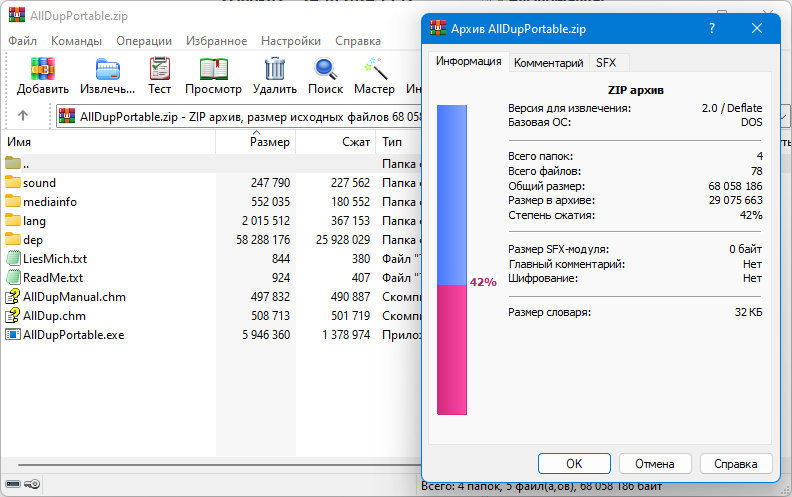Click the archive path address field

pos(240,116)
